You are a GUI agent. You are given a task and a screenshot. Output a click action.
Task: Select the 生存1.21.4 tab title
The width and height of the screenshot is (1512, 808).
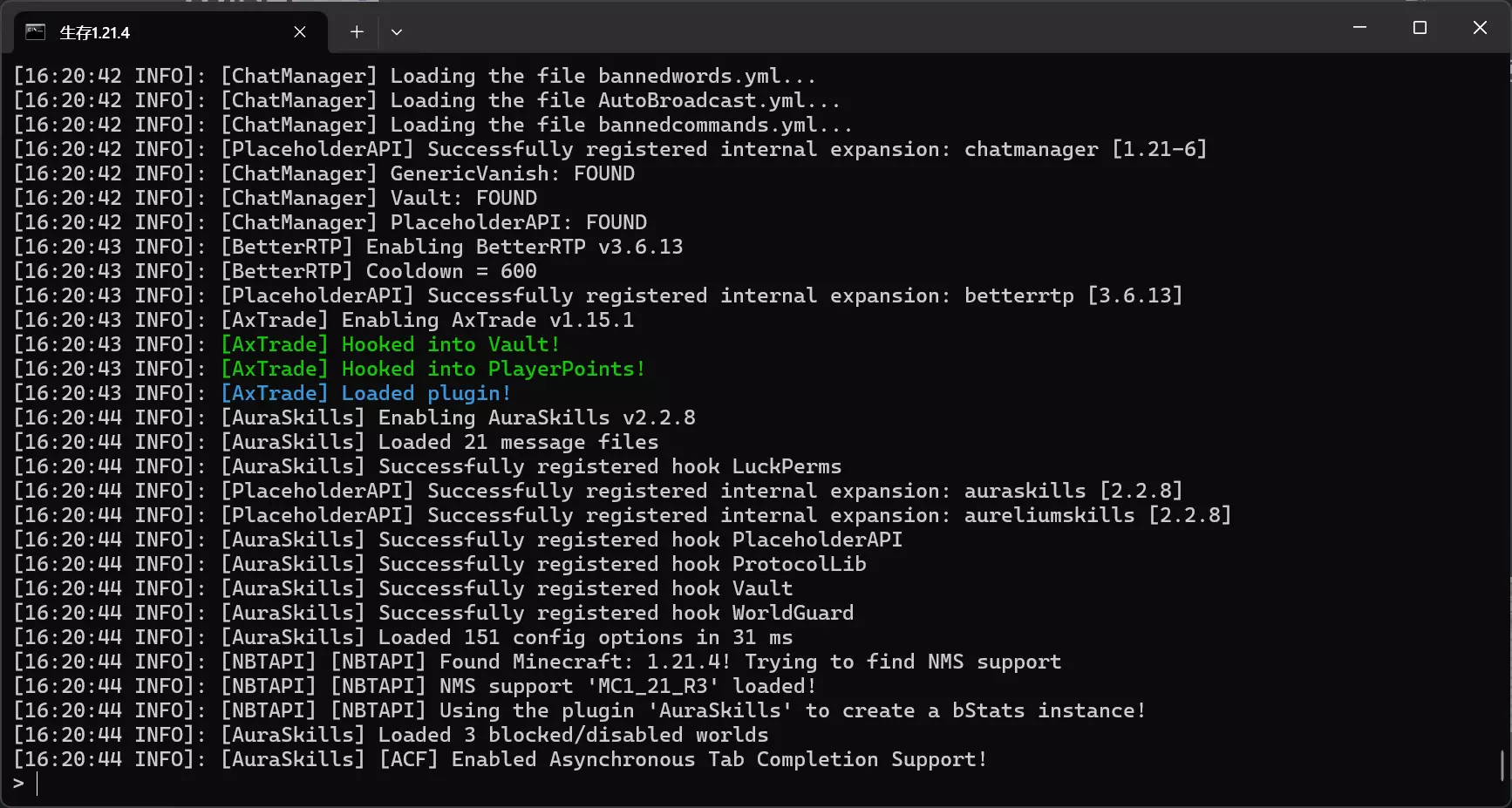(x=94, y=33)
